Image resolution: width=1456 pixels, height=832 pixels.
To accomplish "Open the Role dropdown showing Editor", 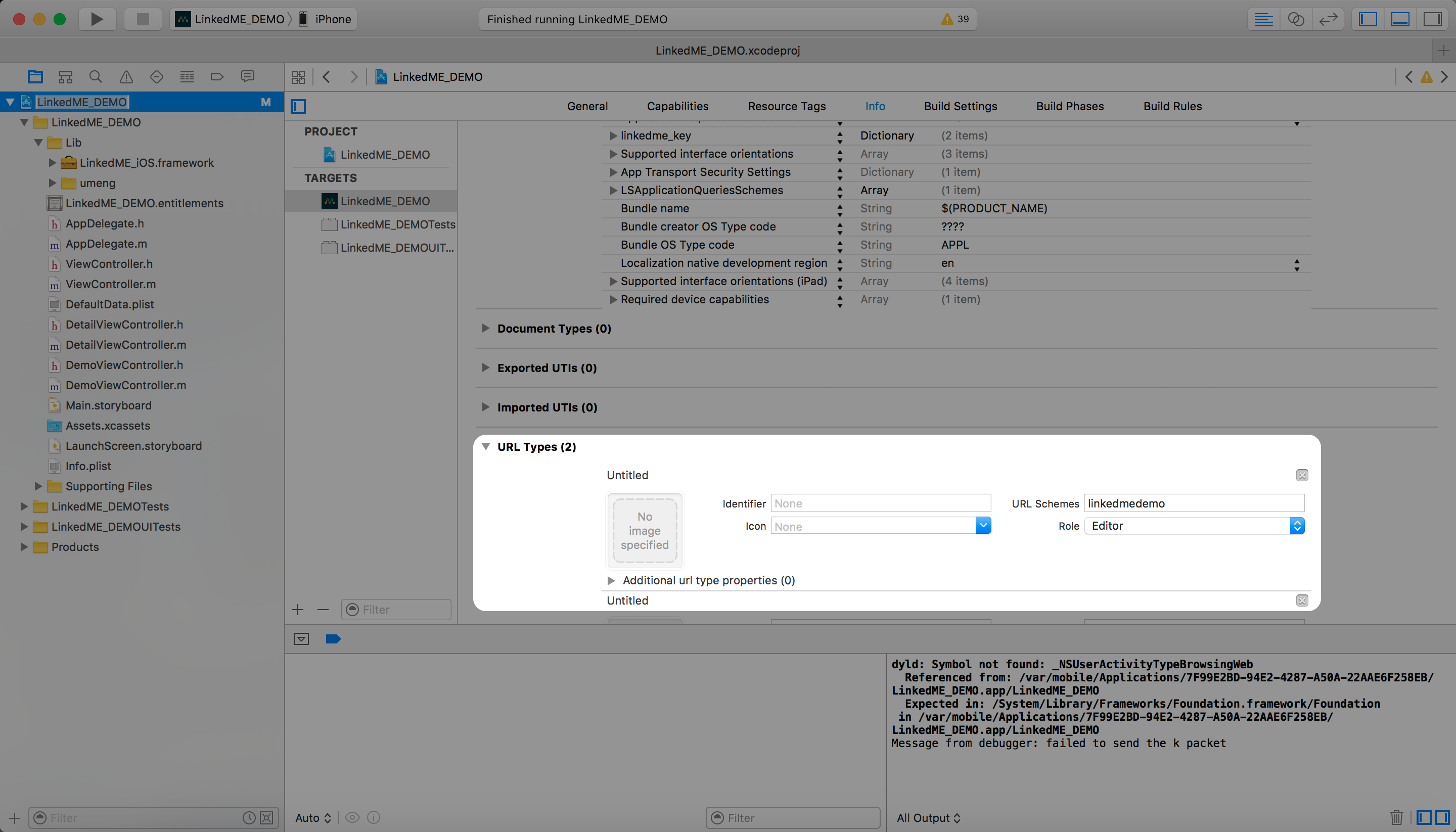I will [1194, 526].
